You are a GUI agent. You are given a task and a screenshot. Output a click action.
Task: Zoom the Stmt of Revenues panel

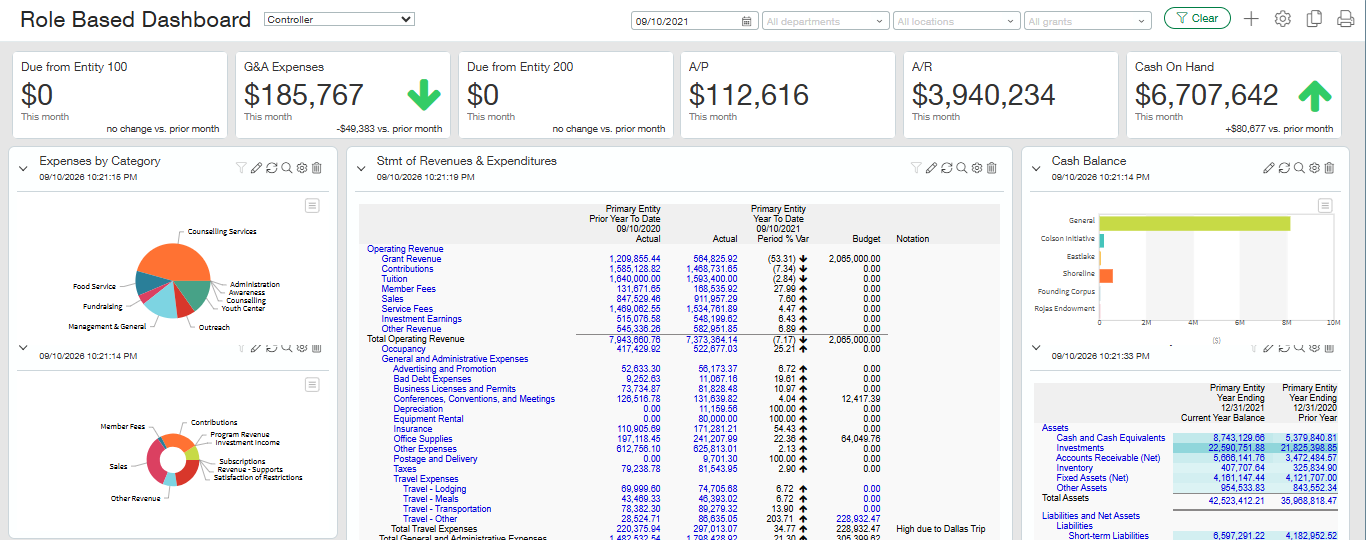pyautogui.click(x=961, y=168)
